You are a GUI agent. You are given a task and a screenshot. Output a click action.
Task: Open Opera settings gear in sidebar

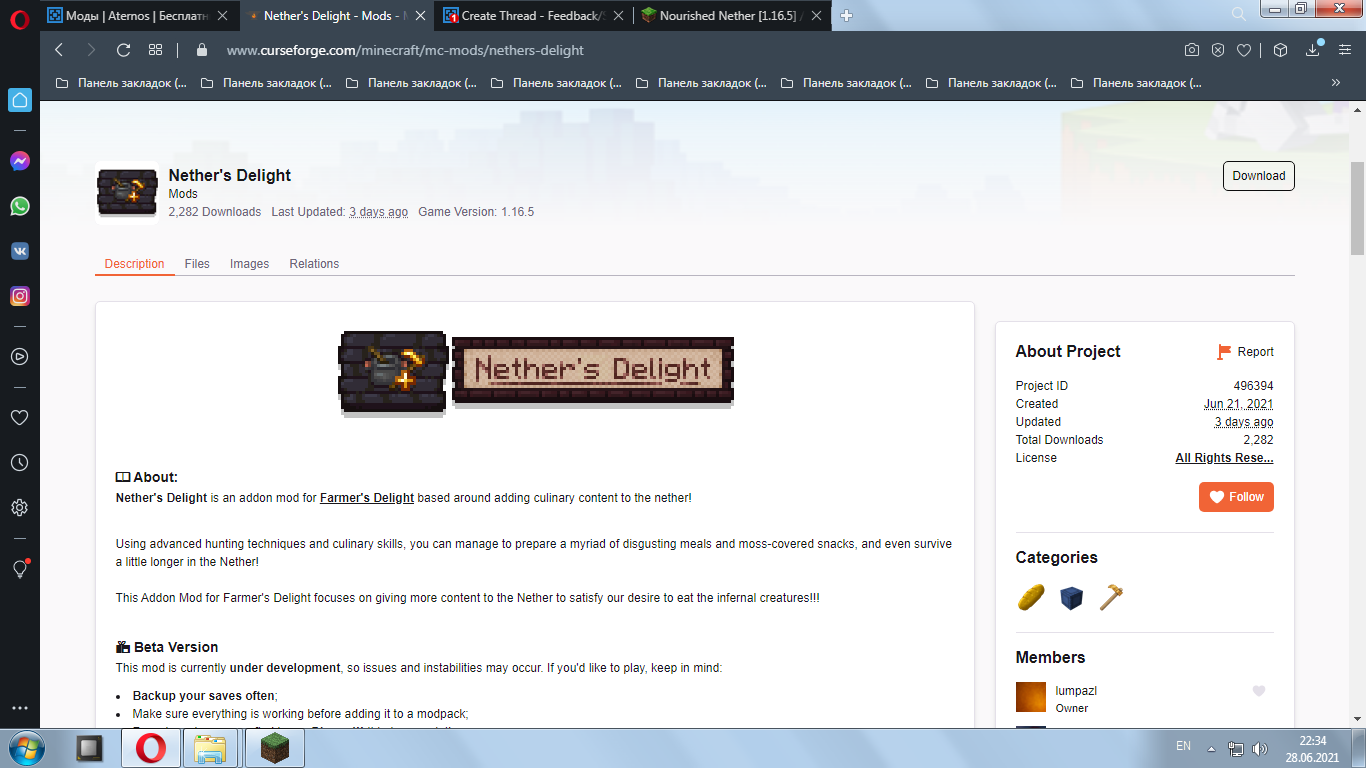tap(19, 507)
